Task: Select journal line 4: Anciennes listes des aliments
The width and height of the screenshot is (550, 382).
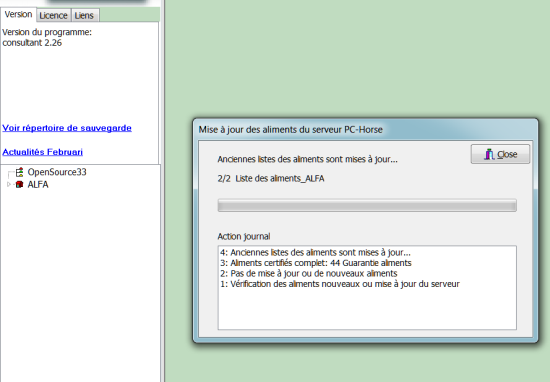Action: [x=315, y=252]
